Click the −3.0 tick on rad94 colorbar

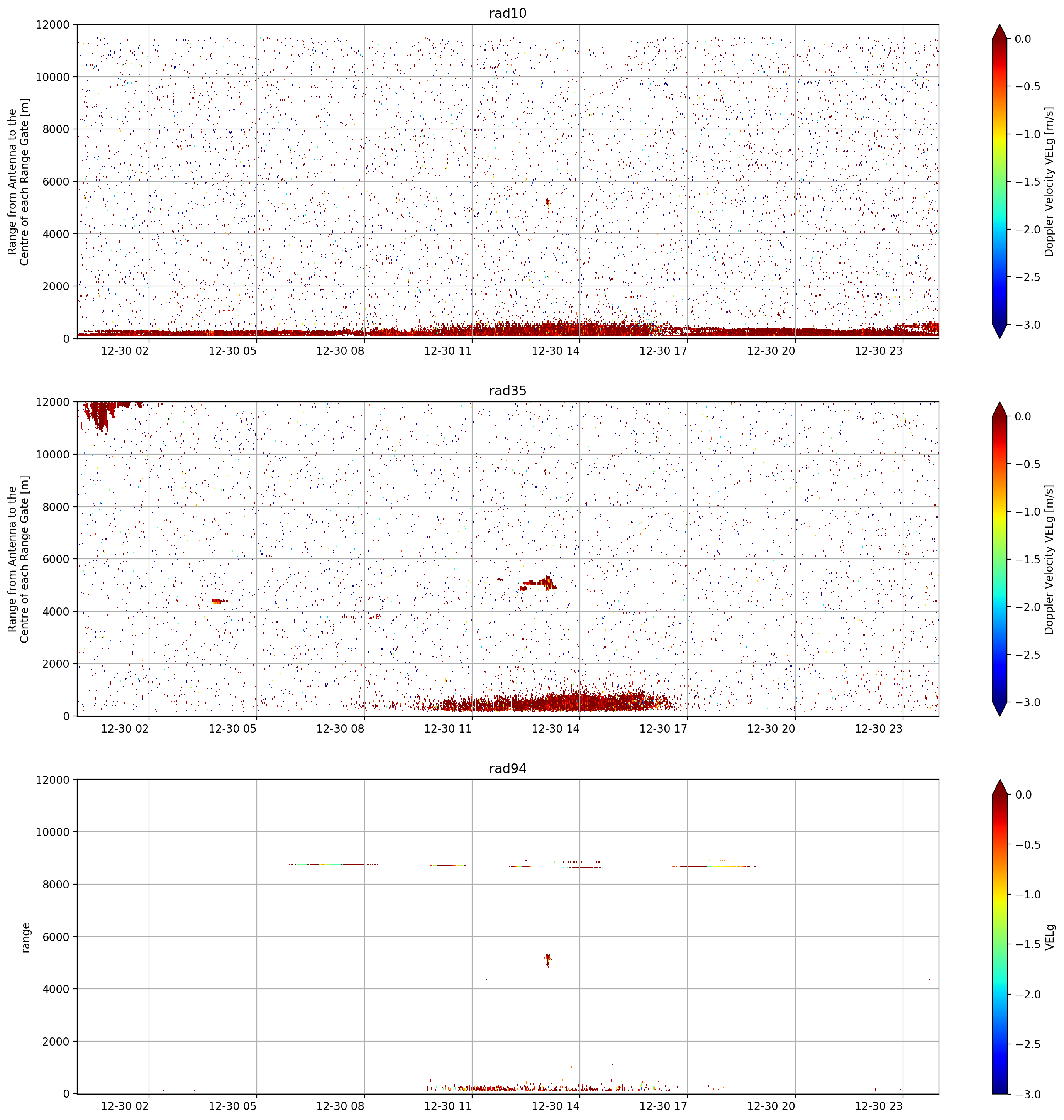[x=1027, y=1095]
